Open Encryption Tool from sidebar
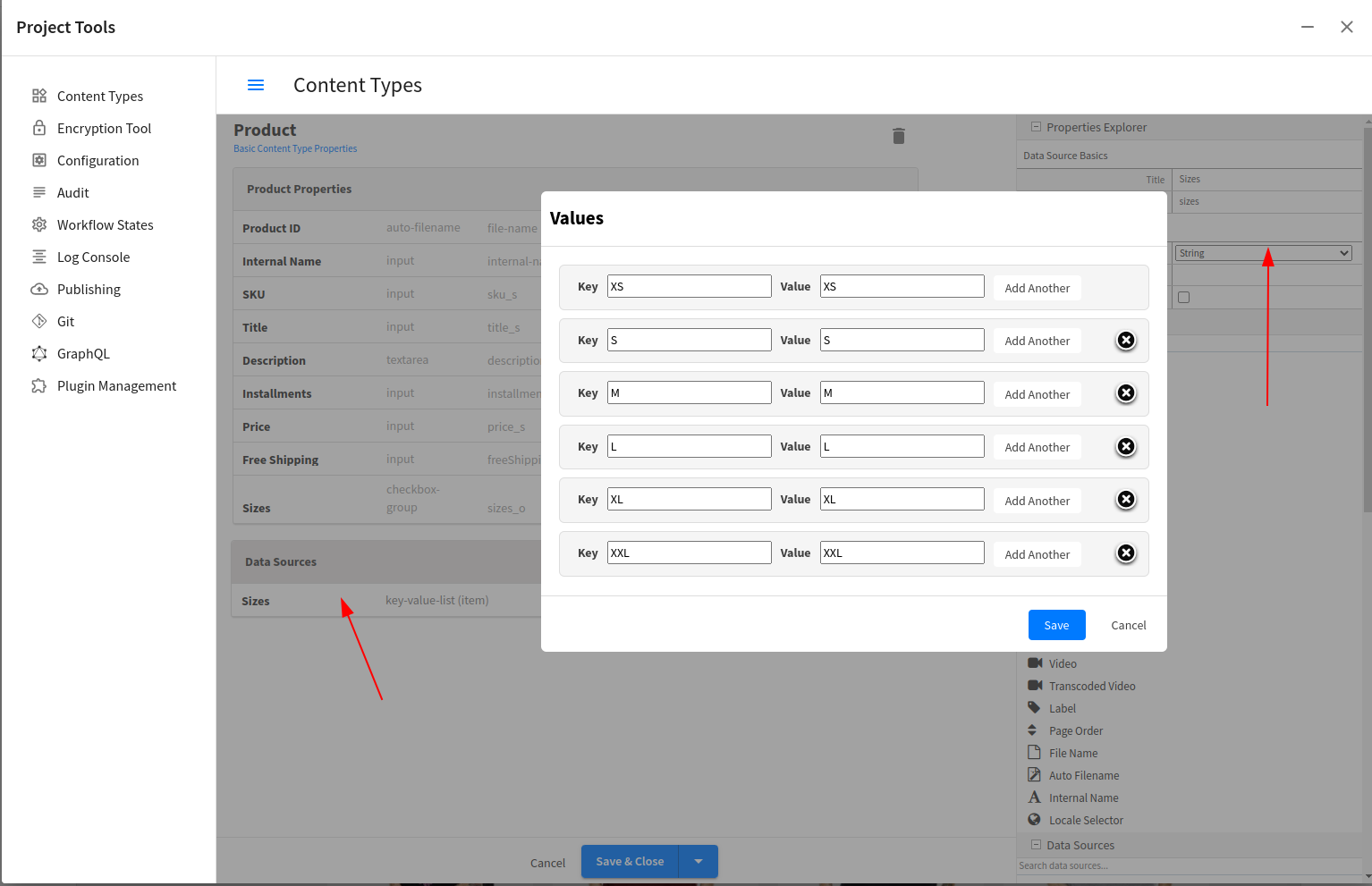The image size is (1372, 886). coord(104,129)
